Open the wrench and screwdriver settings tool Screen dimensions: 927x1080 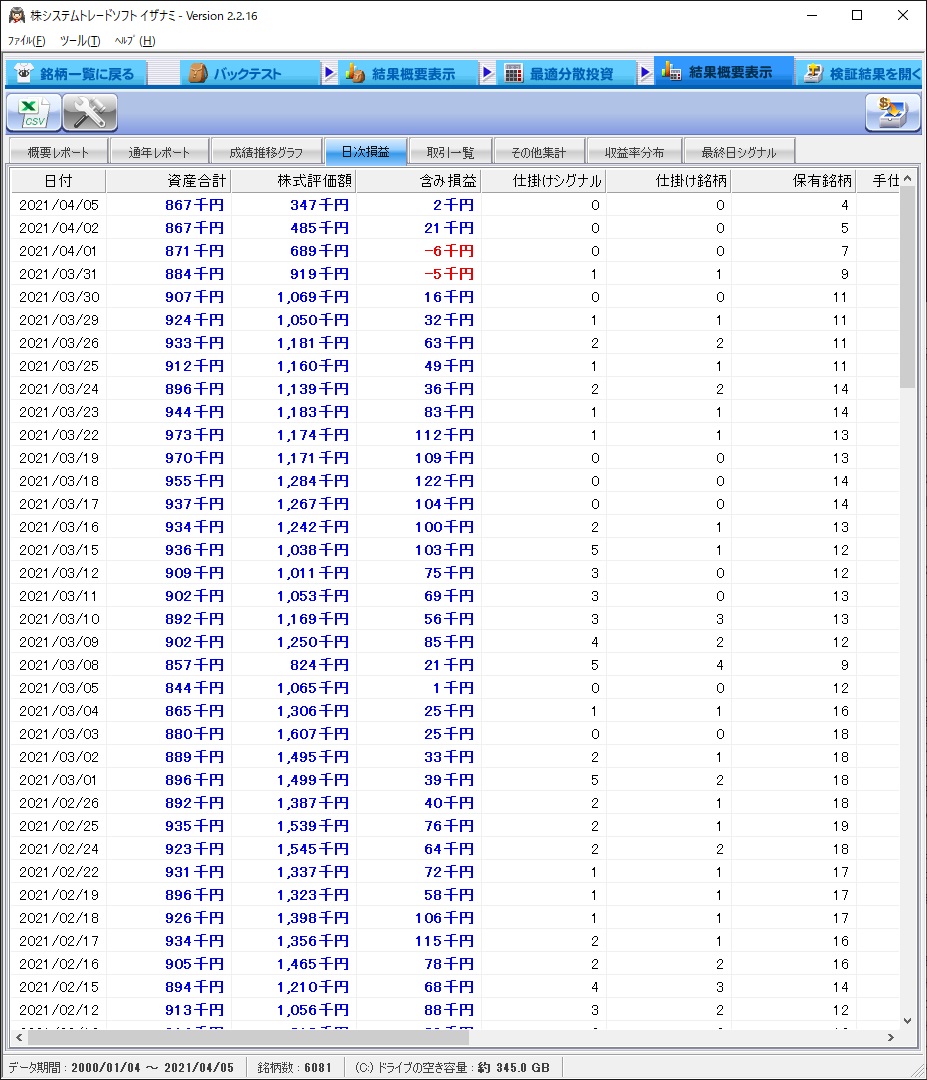point(90,113)
